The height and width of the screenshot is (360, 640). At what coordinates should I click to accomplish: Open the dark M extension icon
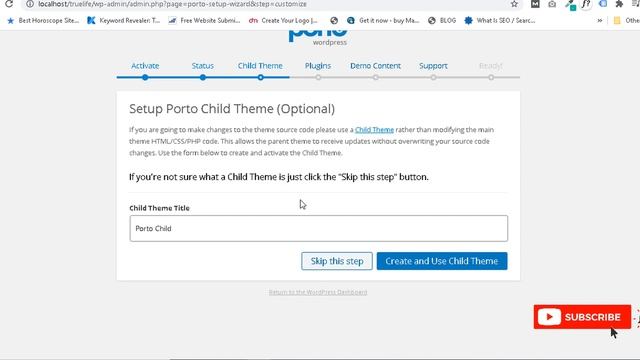535,4
